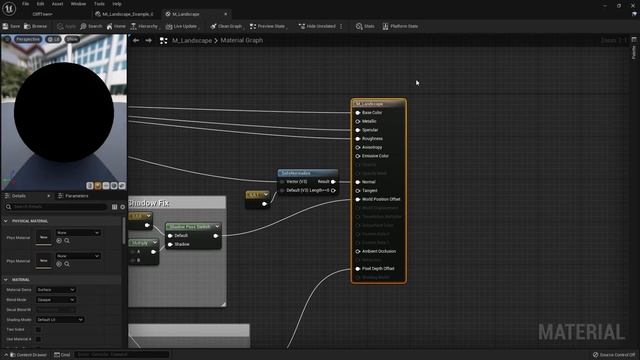Open the Search tool in toolbar
The height and width of the screenshot is (360, 640).
tap(91, 26)
